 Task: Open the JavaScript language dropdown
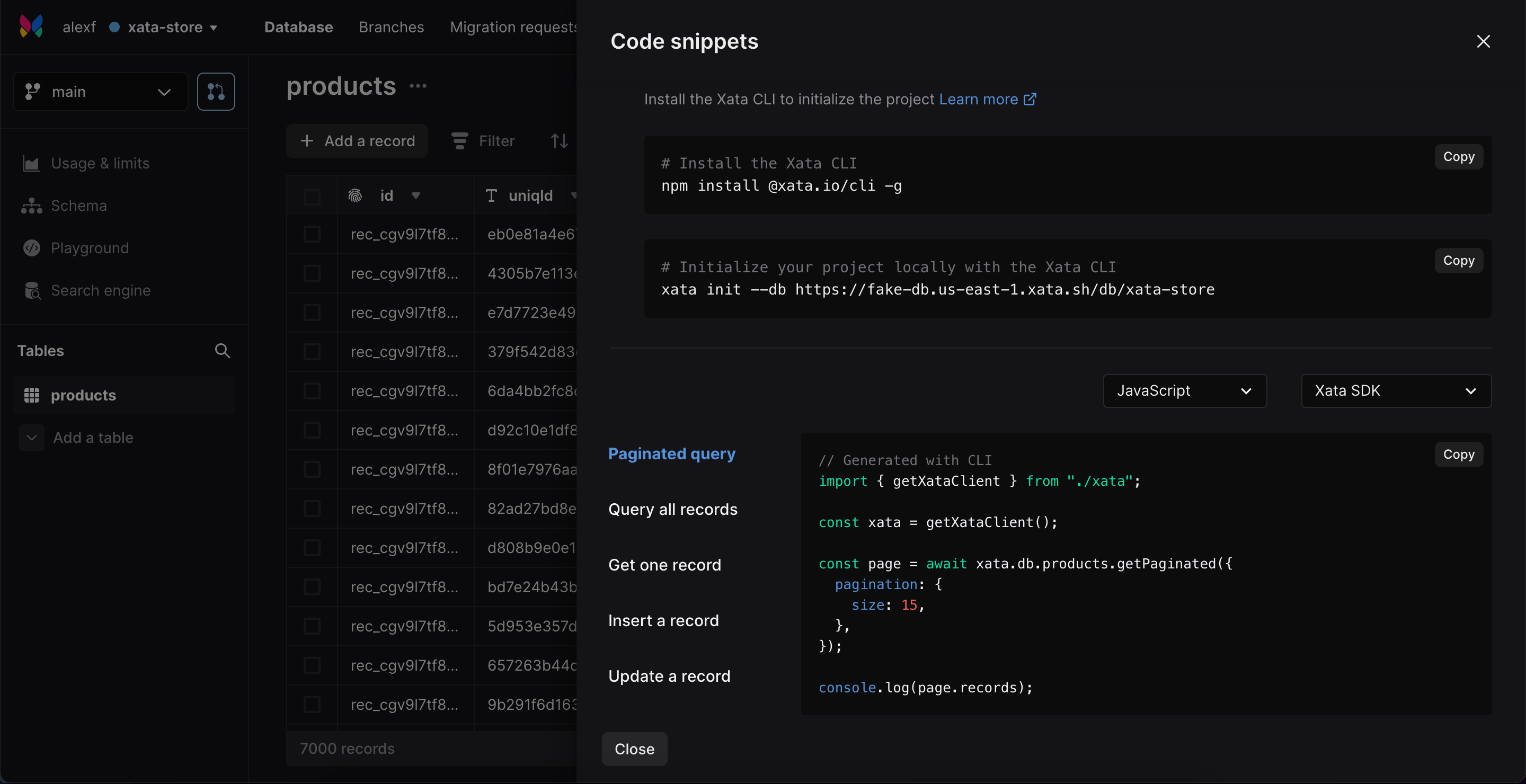pos(1185,391)
